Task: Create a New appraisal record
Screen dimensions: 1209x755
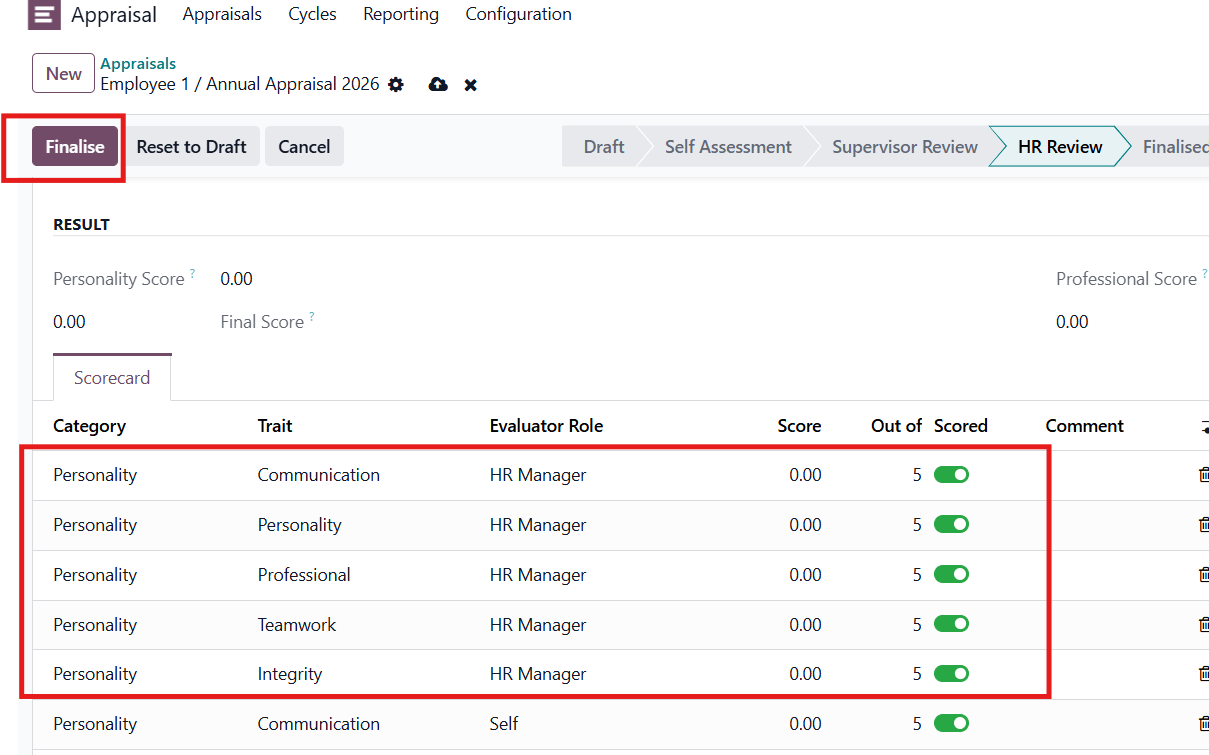Action: (x=64, y=74)
